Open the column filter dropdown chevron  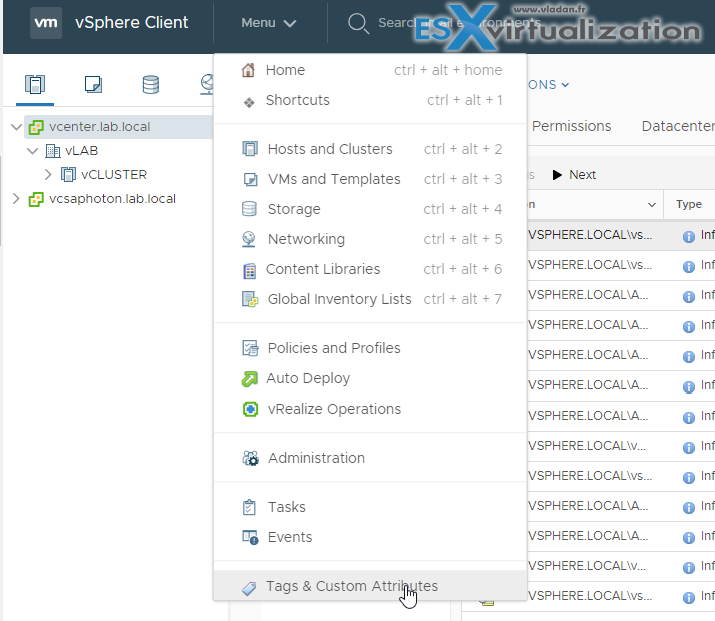(x=652, y=205)
